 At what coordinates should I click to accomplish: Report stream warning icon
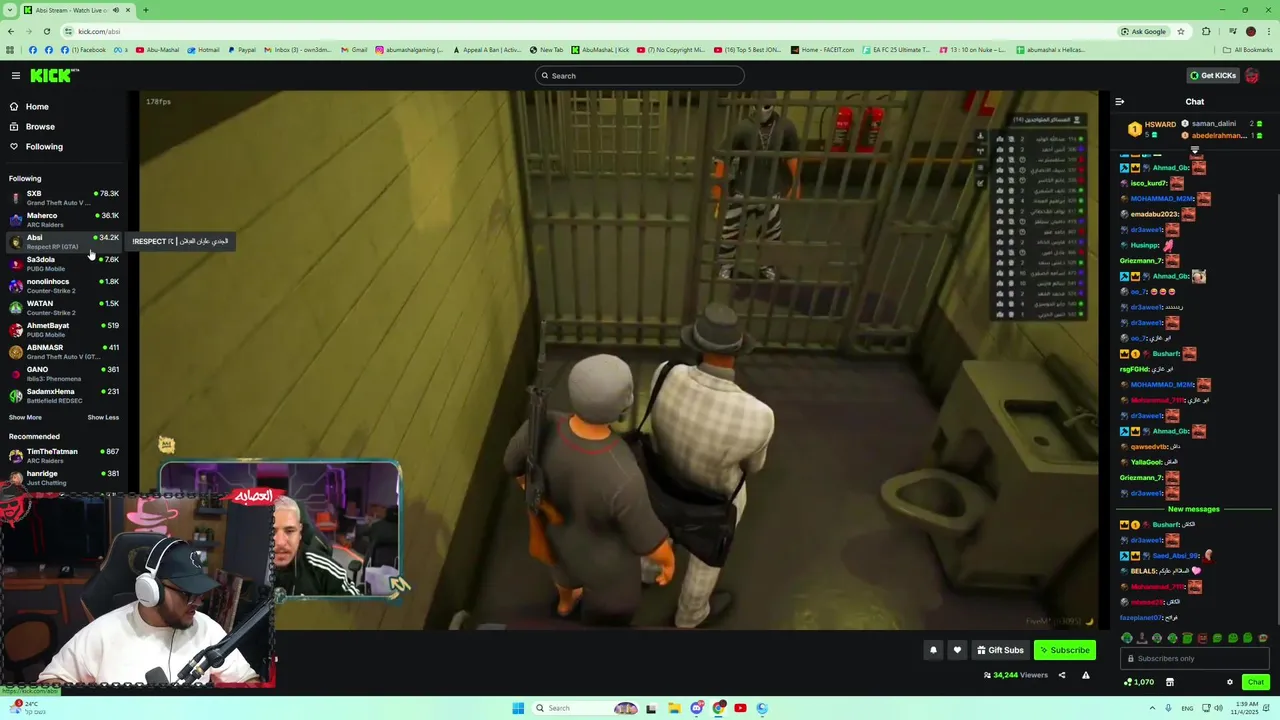(x=1085, y=675)
